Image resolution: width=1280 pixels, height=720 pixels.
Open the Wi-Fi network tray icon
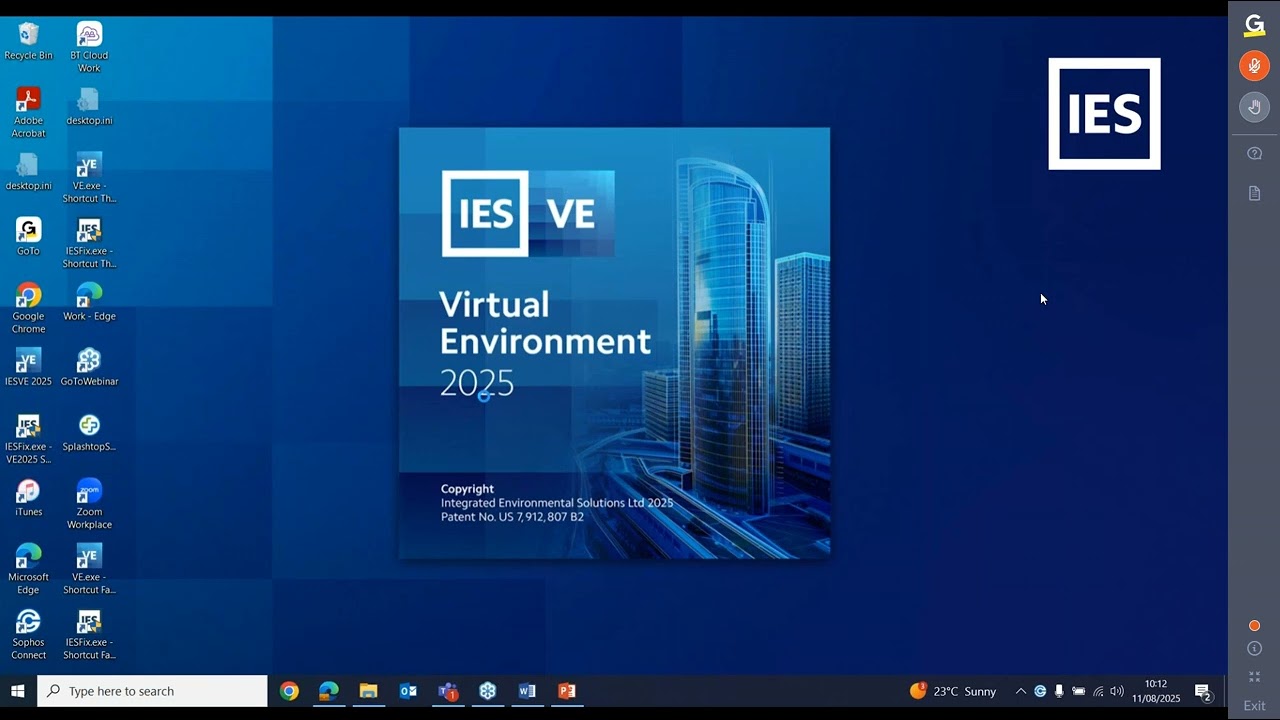[1098, 691]
